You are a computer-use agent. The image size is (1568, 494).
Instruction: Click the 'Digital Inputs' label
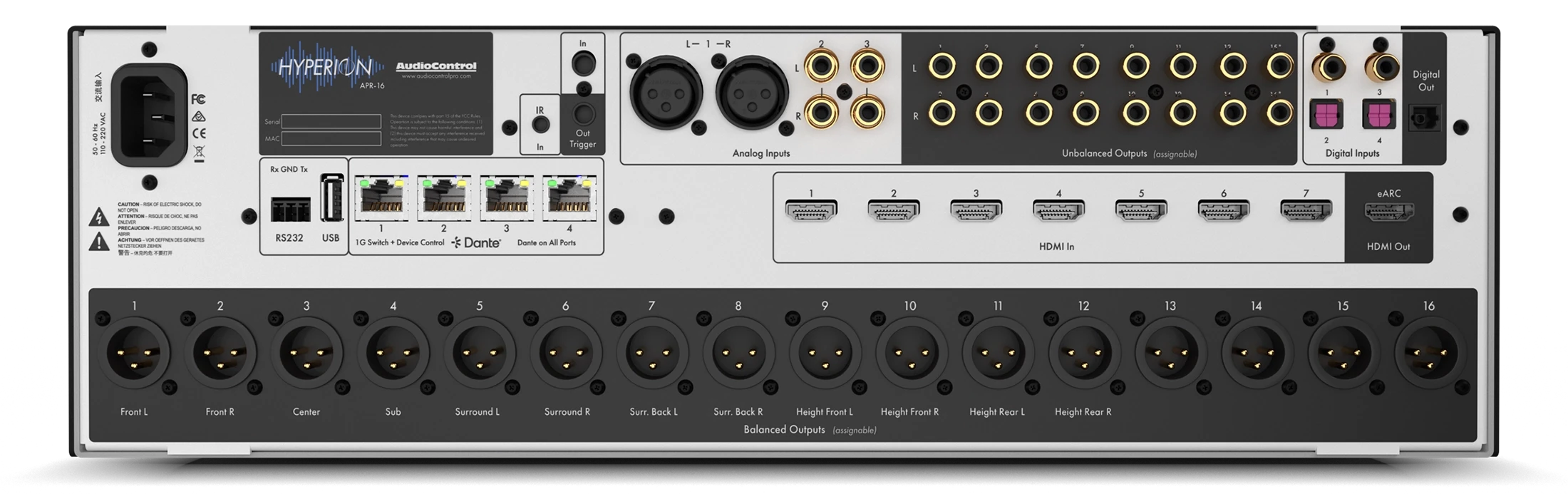[x=1352, y=153]
